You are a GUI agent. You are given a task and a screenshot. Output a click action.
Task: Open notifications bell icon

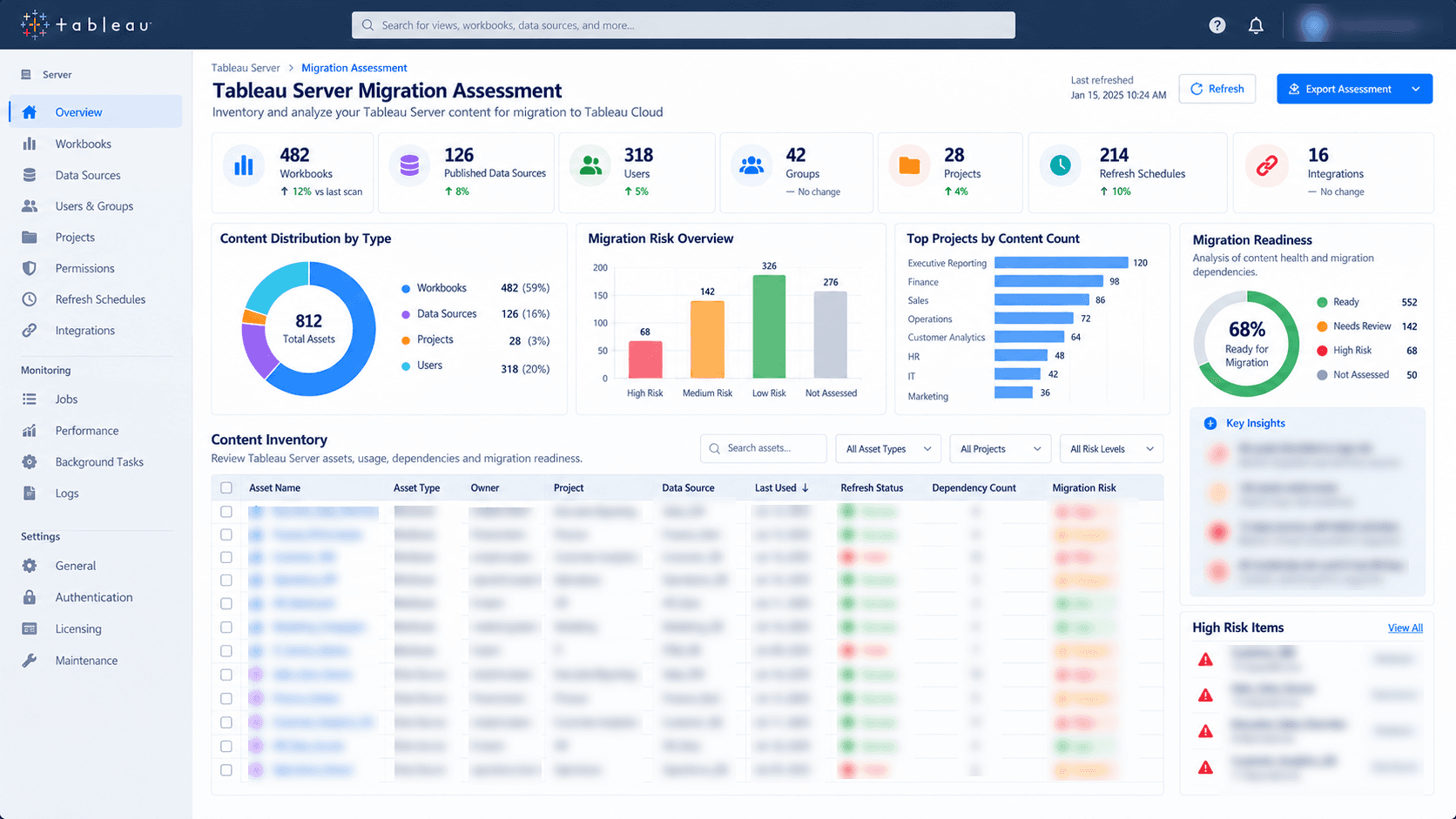point(1256,25)
